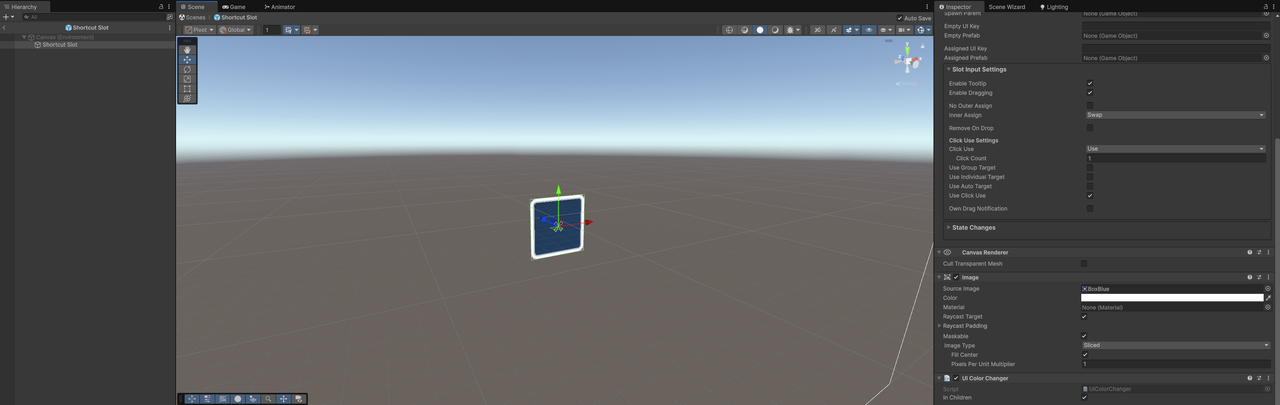Select the Rotate tool
The width and height of the screenshot is (1280, 405).
tap(187, 69)
